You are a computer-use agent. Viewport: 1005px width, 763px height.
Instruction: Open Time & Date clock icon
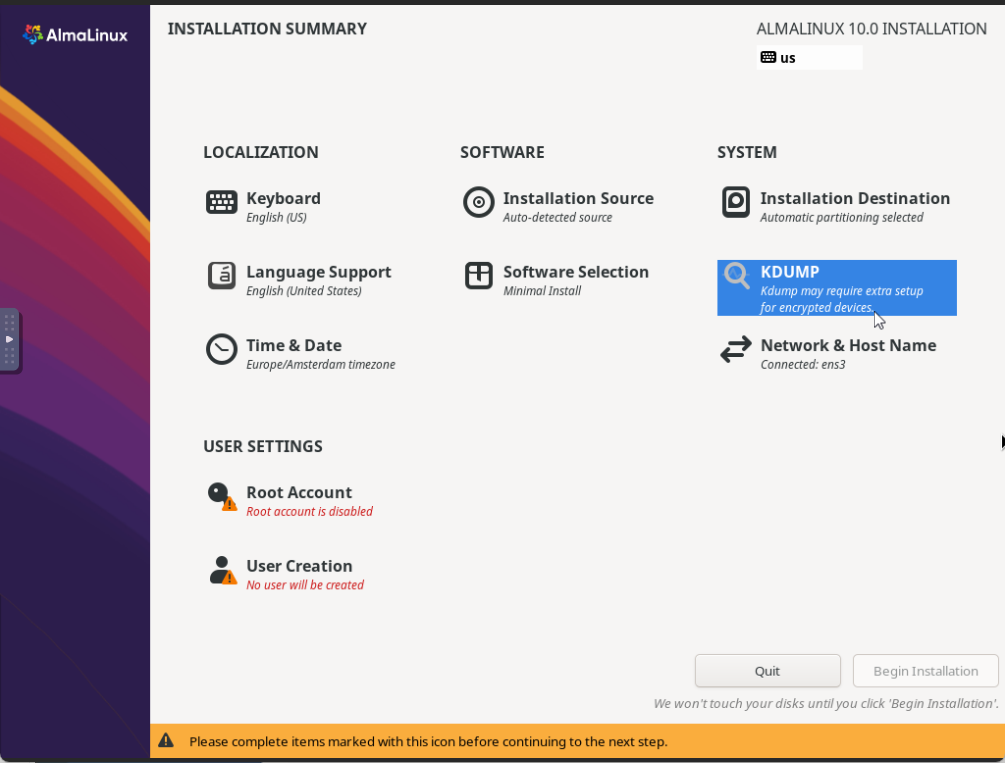coord(221,349)
